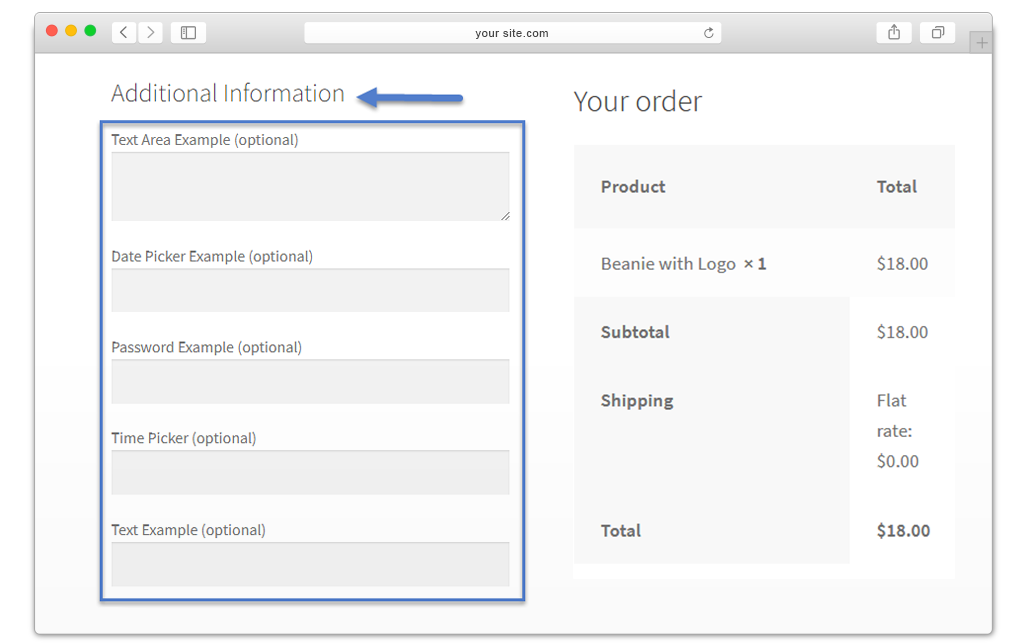Click the Beanie with Logo product name
1024x643 pixels.
668,264
